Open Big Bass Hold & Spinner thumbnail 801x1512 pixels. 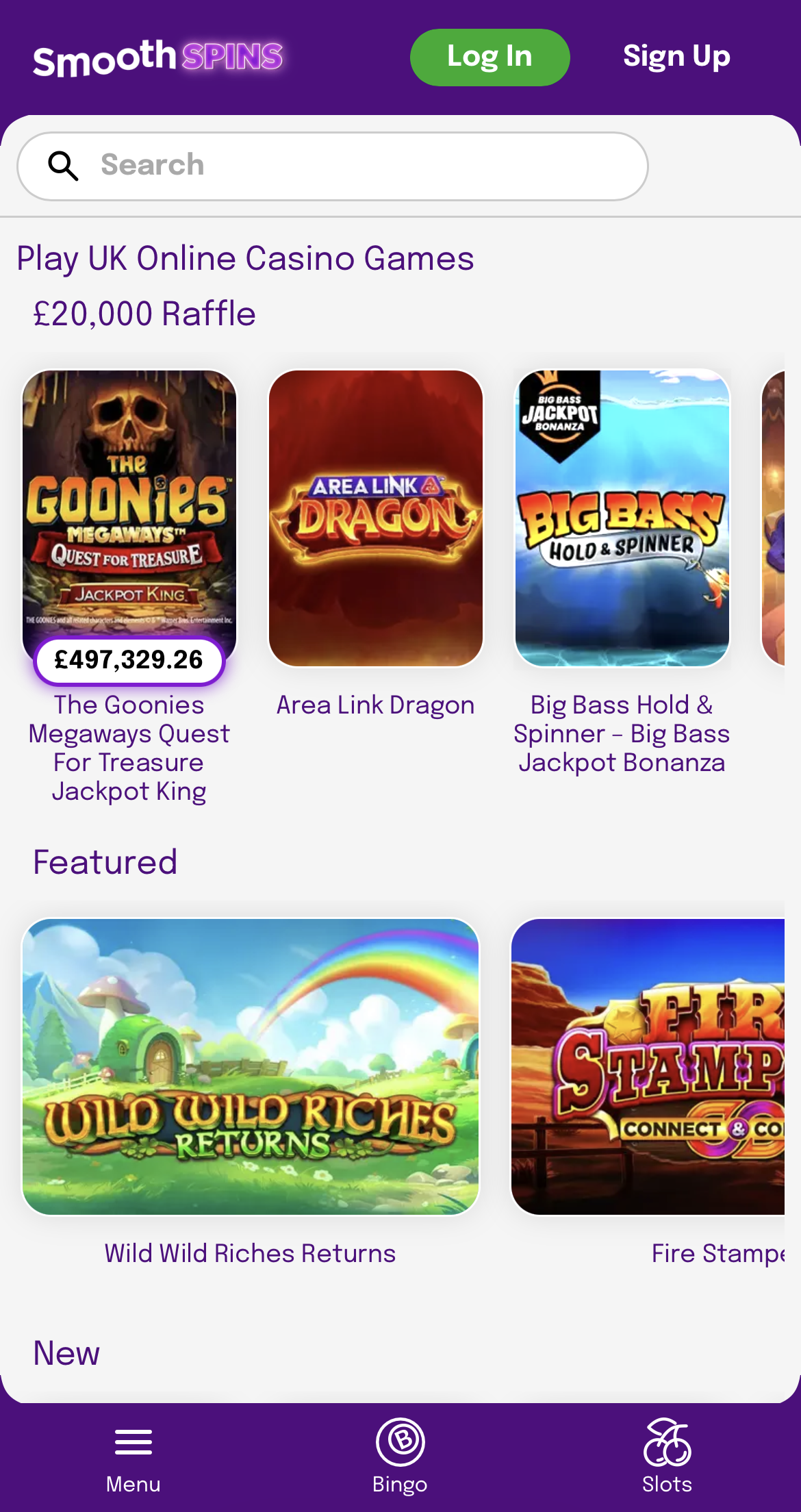tap(622, 518)
